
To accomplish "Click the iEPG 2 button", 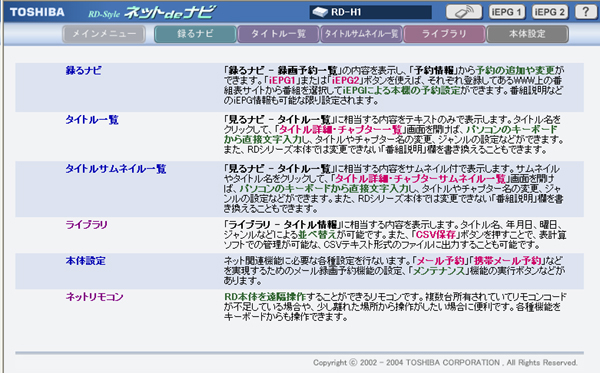I will coord(550,12).
